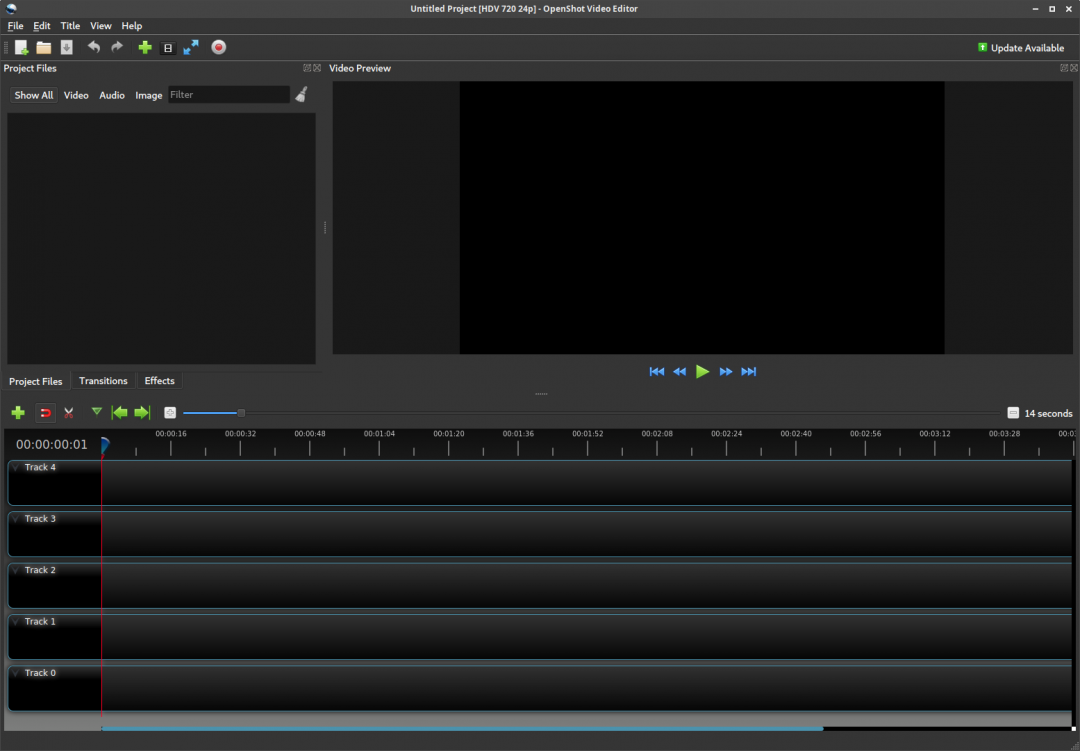Open the Title menu

click(70, 25)
